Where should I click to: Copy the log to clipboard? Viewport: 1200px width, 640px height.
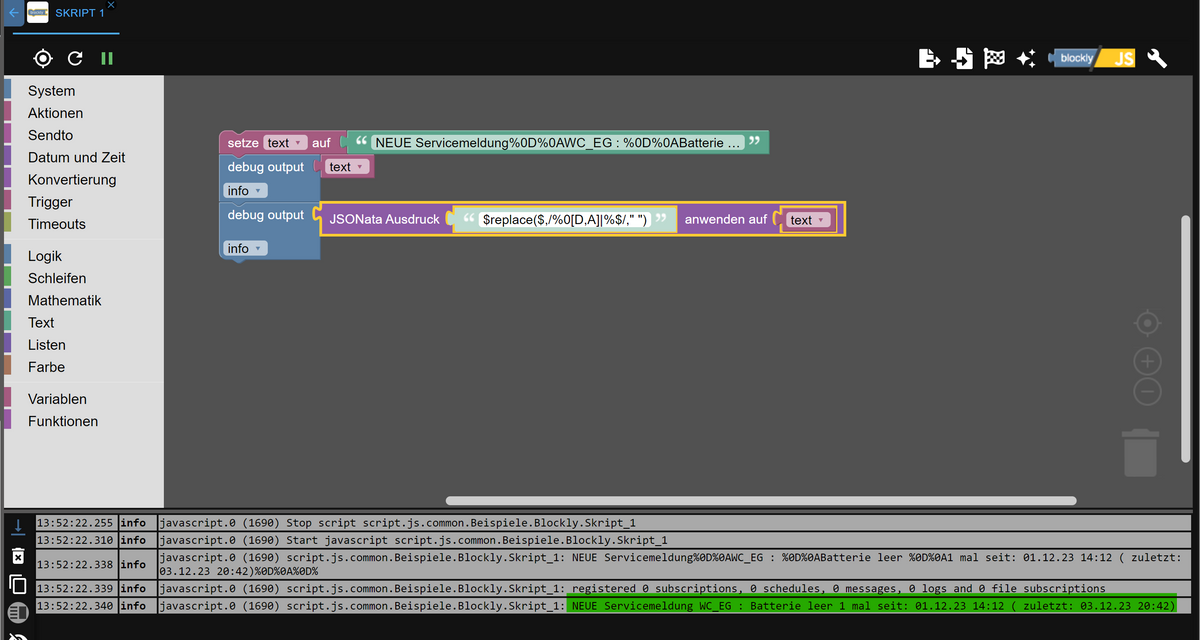[18, 584]
